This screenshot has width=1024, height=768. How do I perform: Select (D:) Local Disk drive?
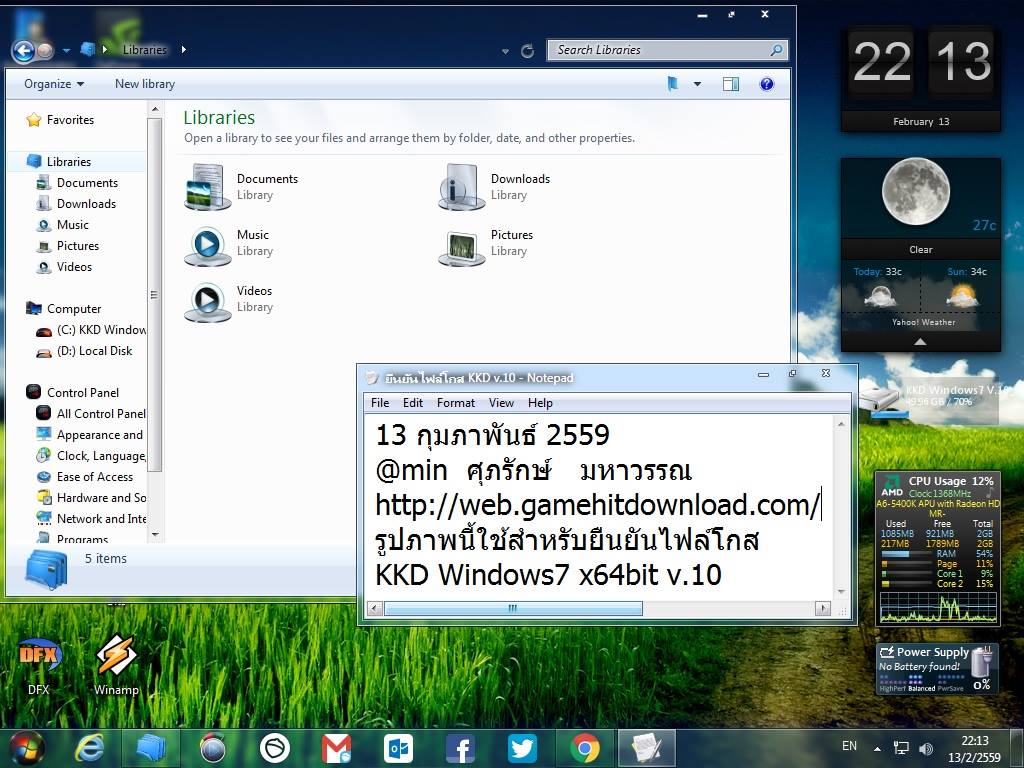click(94, 351)
